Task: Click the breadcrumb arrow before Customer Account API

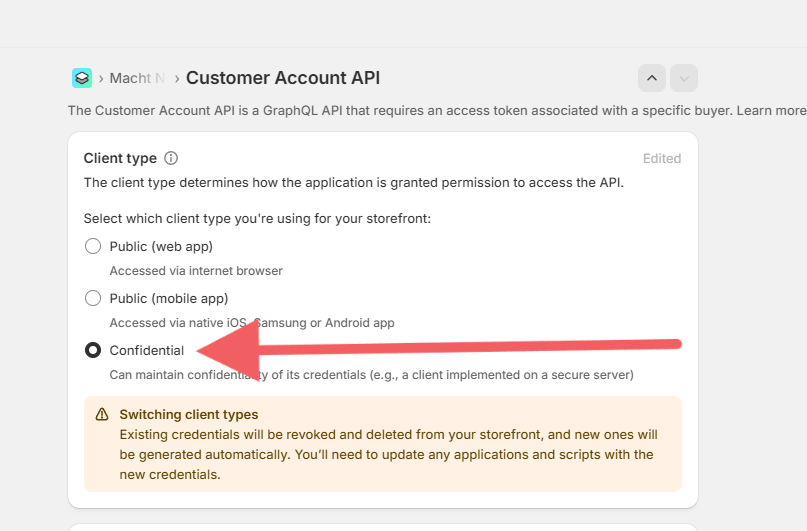Action: pos(177,78)
